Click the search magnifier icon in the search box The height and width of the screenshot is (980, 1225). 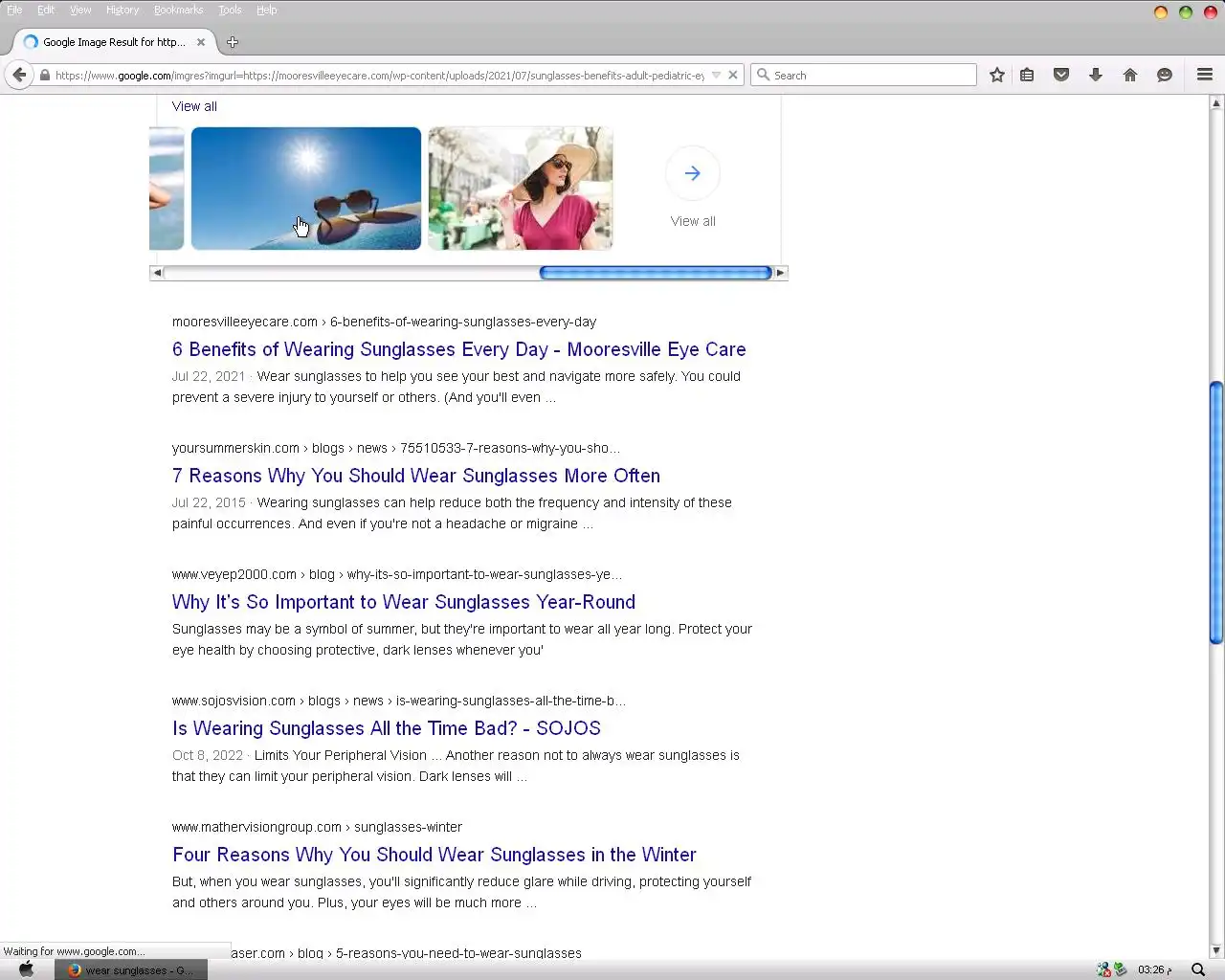click(763, 75)
